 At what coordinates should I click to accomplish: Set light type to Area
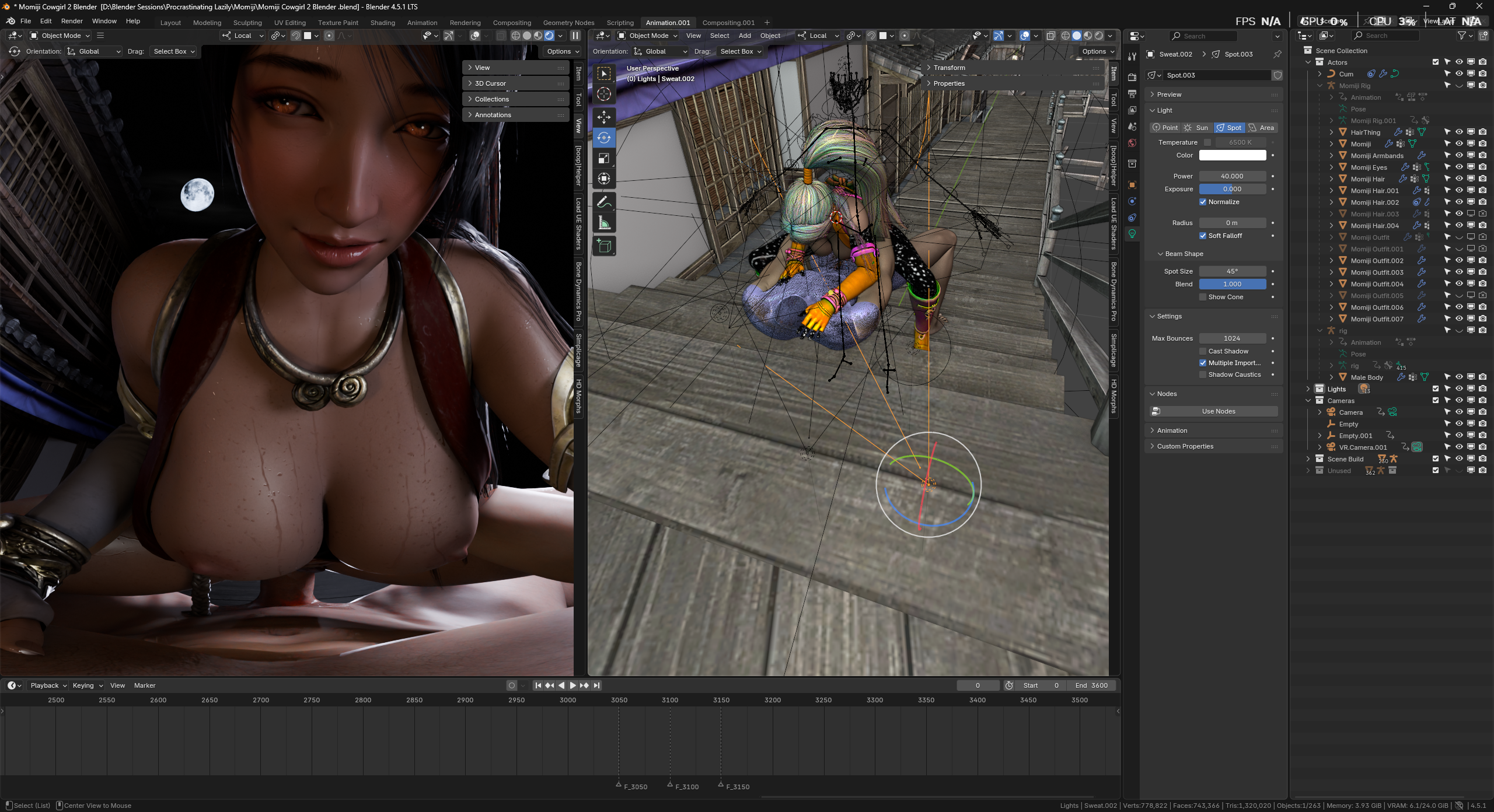pos(1261,128)
